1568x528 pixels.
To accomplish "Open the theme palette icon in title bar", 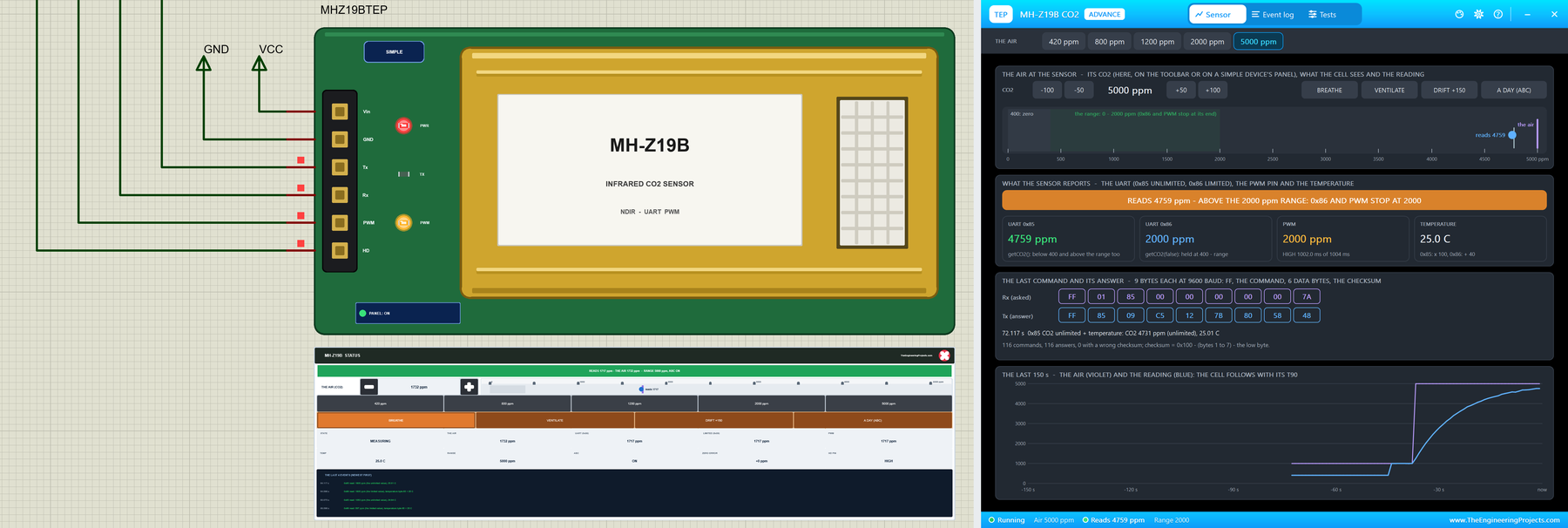I will (x=1459, y=14).
